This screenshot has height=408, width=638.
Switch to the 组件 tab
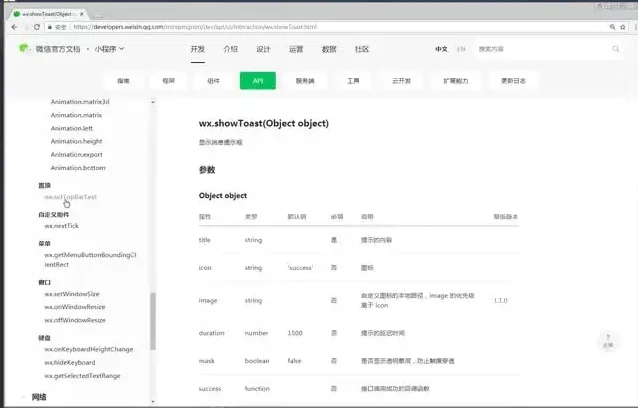pyautogui.click(x=213, y=81)
